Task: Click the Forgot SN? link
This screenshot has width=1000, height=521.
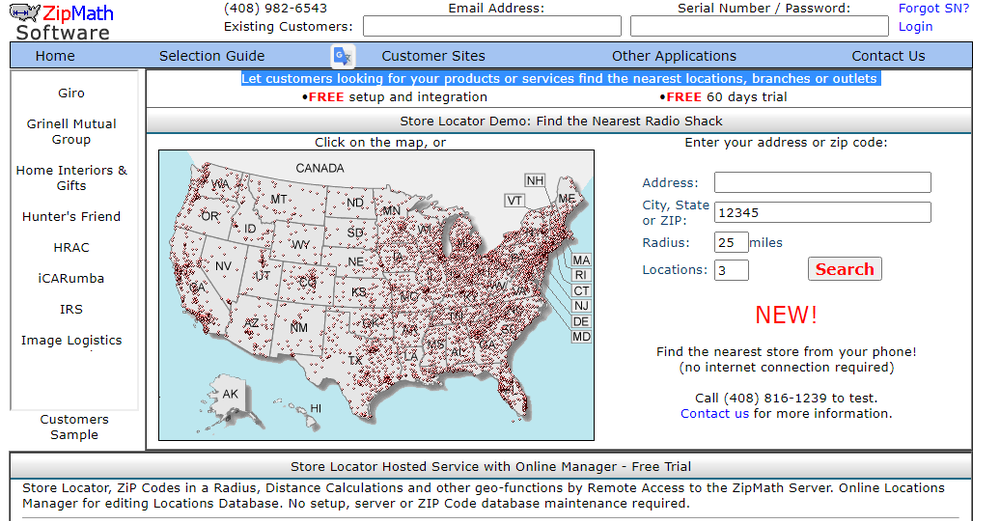Action: pos(934,8)
